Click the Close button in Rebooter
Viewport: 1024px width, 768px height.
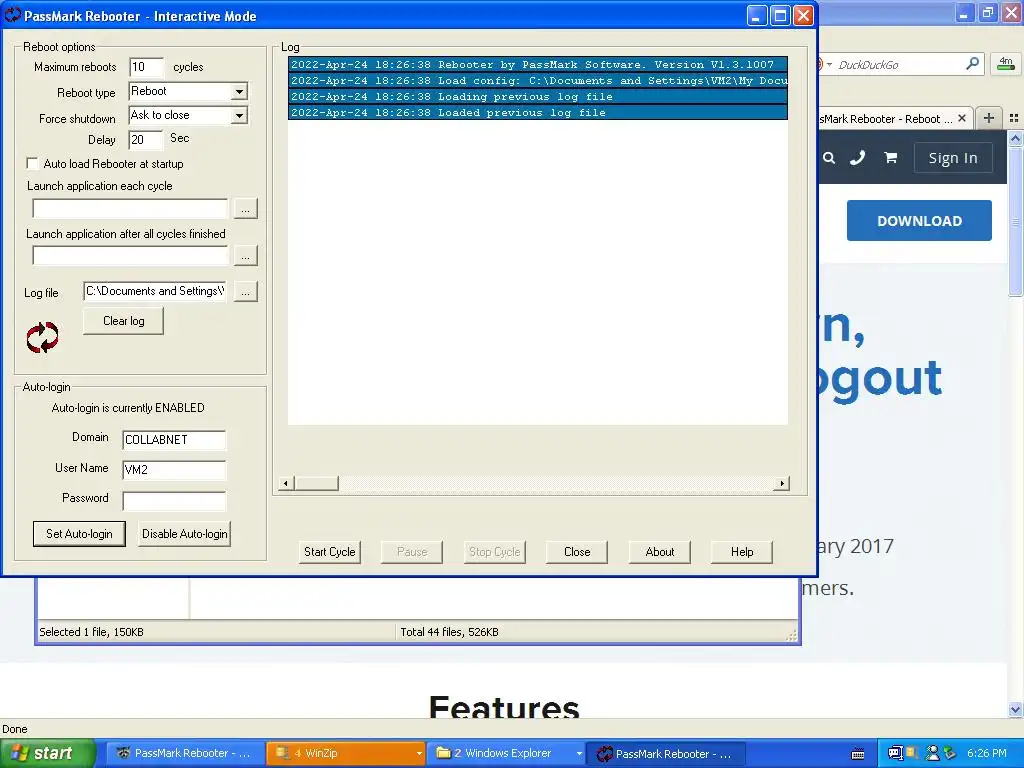tap(577, 552)
